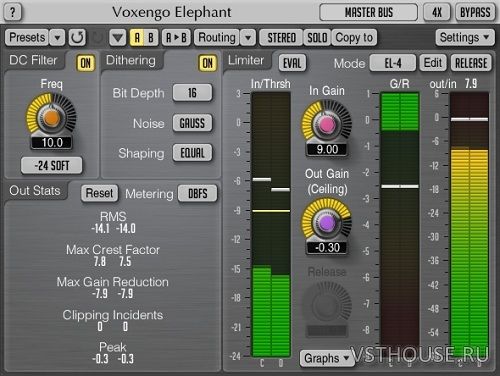Open the Presets dropdown arrow
Screen dimensions: 500x376
click(x=57, y=37)
